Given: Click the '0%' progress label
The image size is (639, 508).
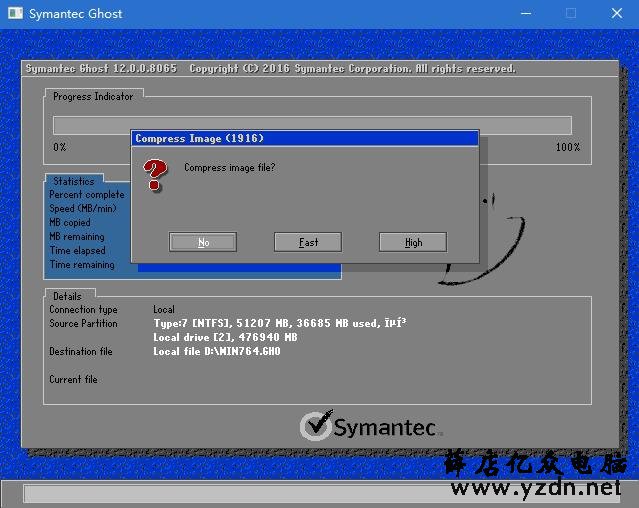Looking at the screenshot, I should pyautogui.click(x=59, y=147).
